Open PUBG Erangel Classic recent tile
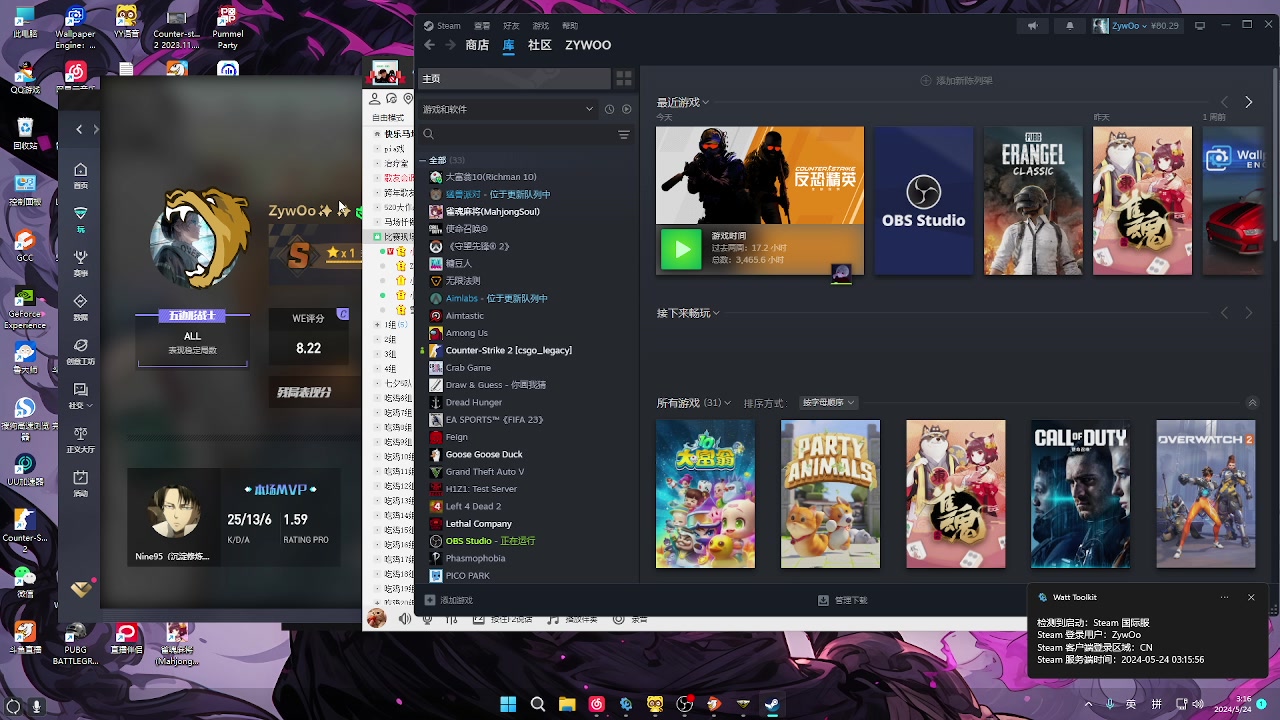1280x720 pixels. click(x=1033, y=200)
